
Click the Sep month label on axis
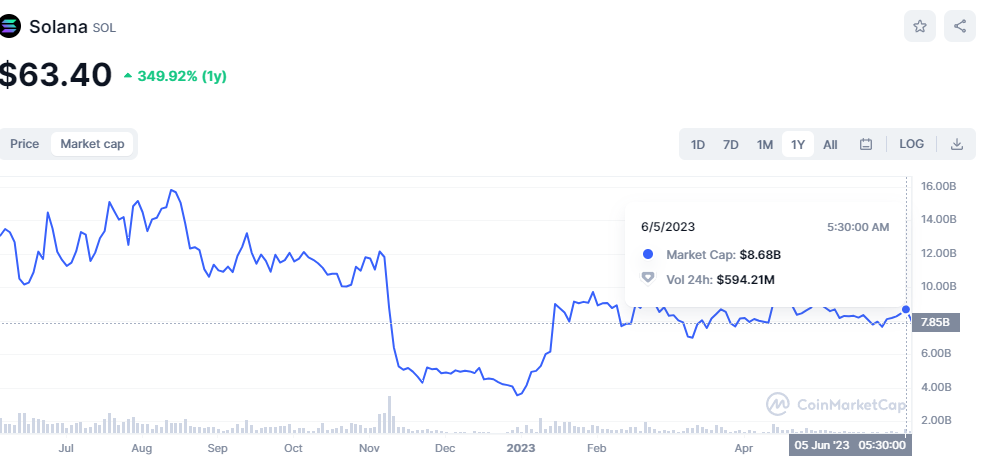click(x=217, y=448)
